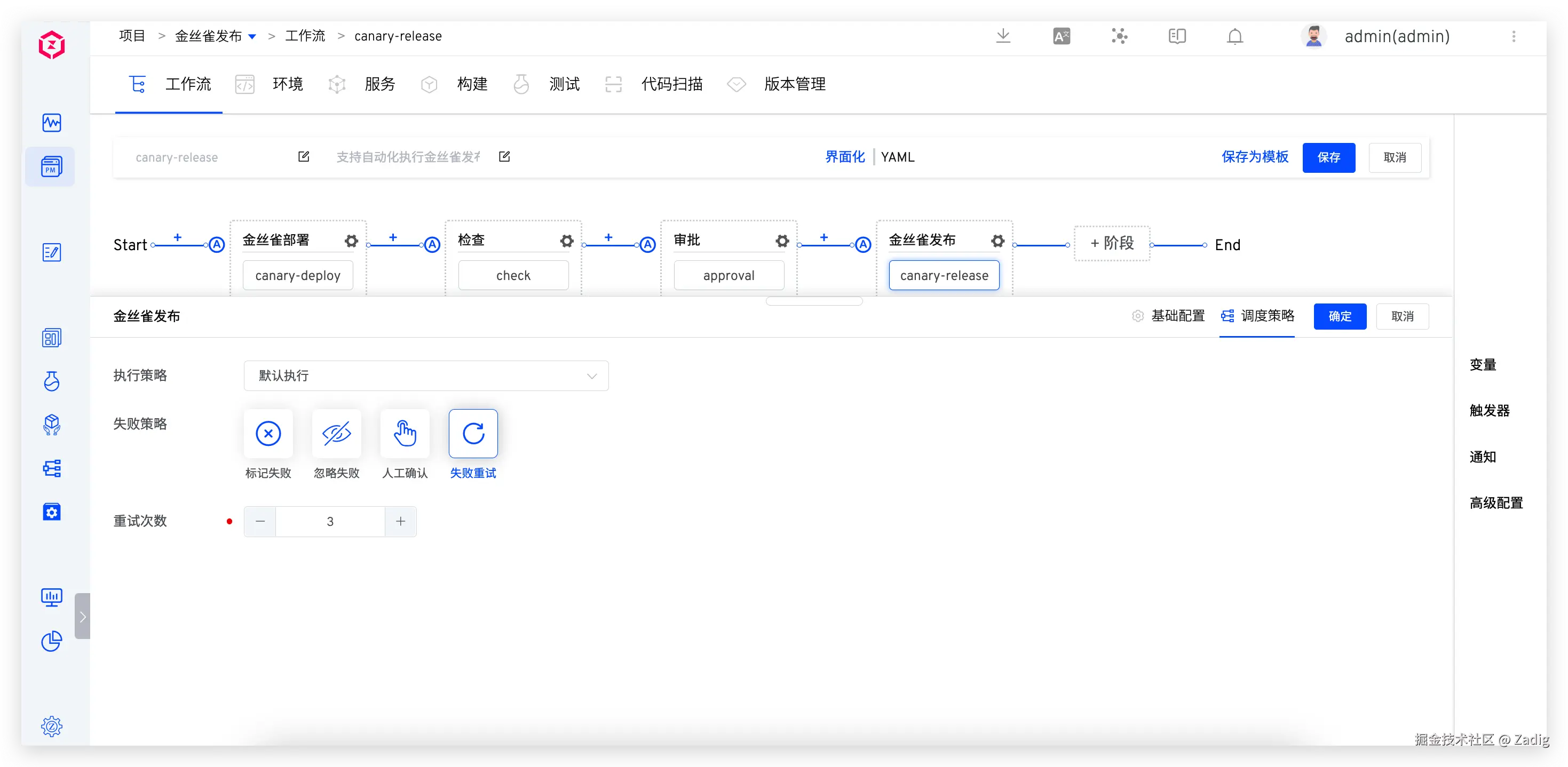This screenshot has width=1568, height=767.
Task: Edit the workflow description text
Action: point(504,157)
